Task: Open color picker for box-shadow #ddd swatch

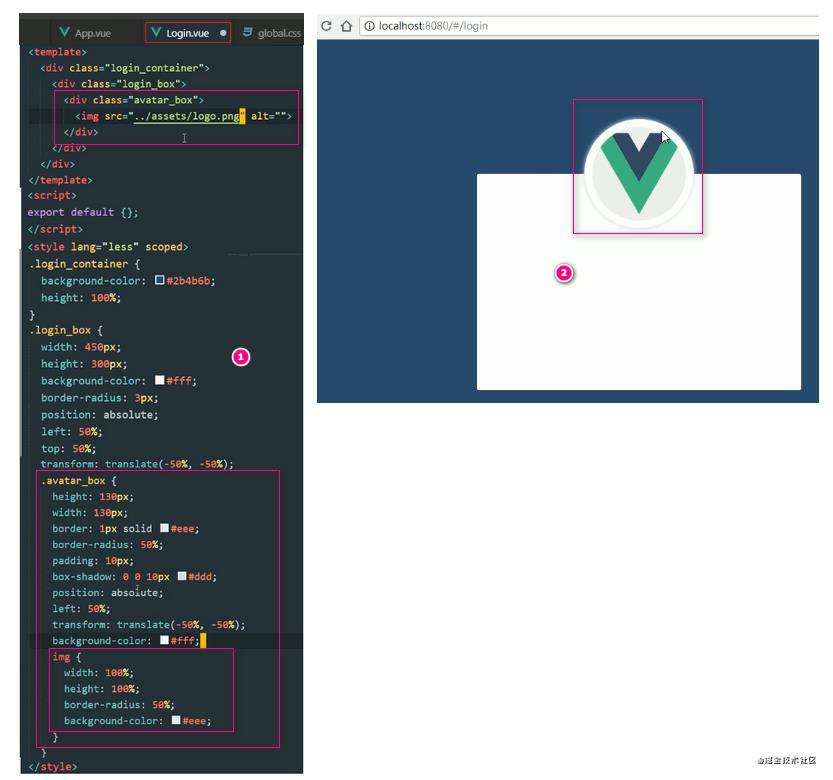Action: [x=182, y=576]
